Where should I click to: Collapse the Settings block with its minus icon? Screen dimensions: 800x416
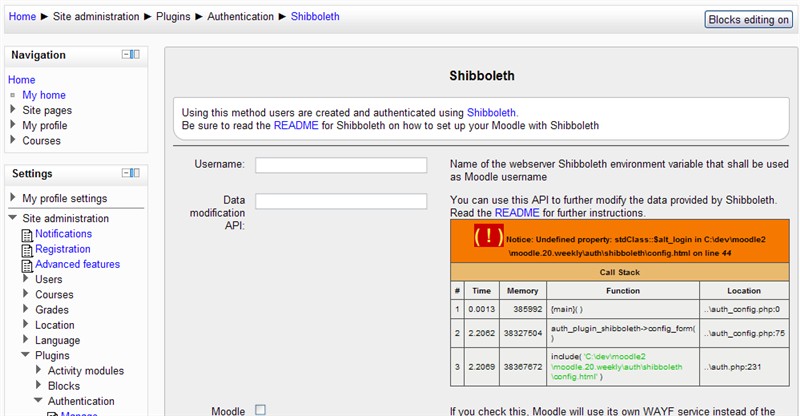pyautogui.click(x=126, y=173)
